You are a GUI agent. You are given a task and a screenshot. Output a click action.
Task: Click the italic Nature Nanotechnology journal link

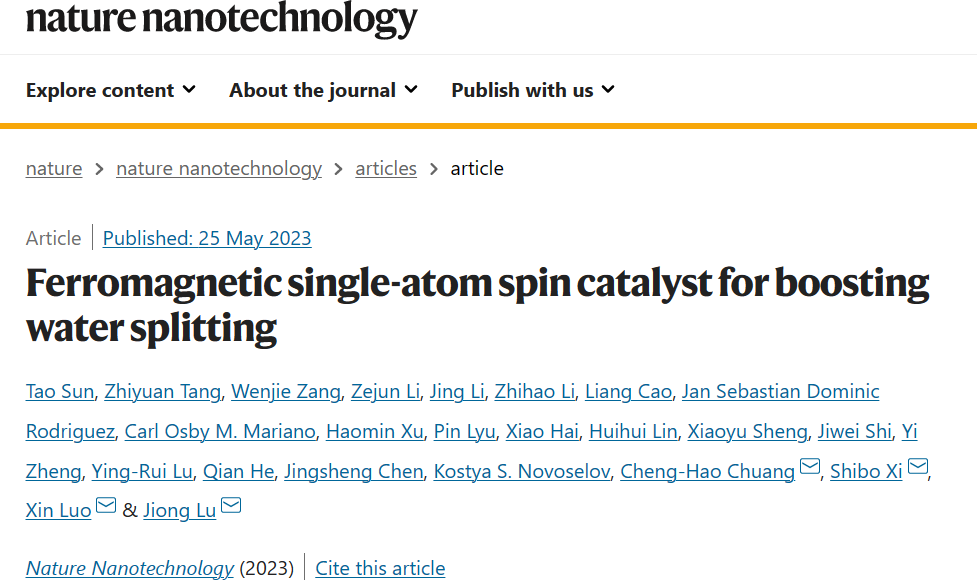(x=130, y=568)
